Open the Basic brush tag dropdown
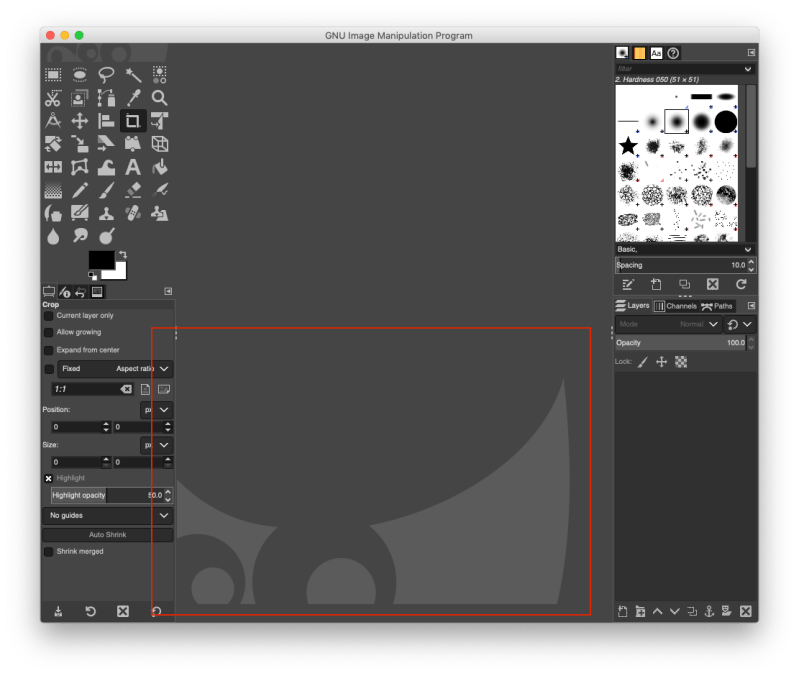The image size is (799, 676). [746, 249]
